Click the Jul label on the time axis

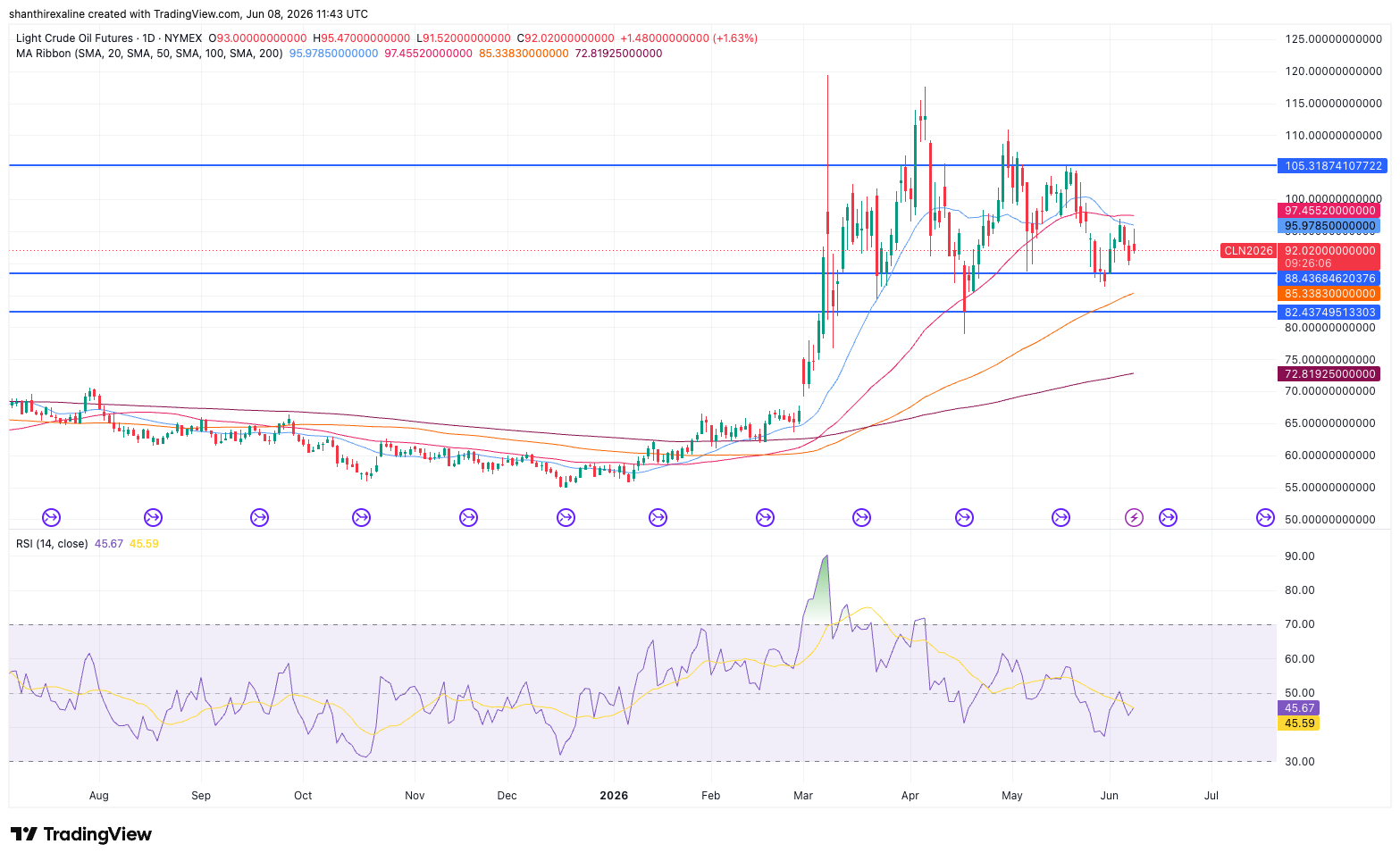point(1211,796)
